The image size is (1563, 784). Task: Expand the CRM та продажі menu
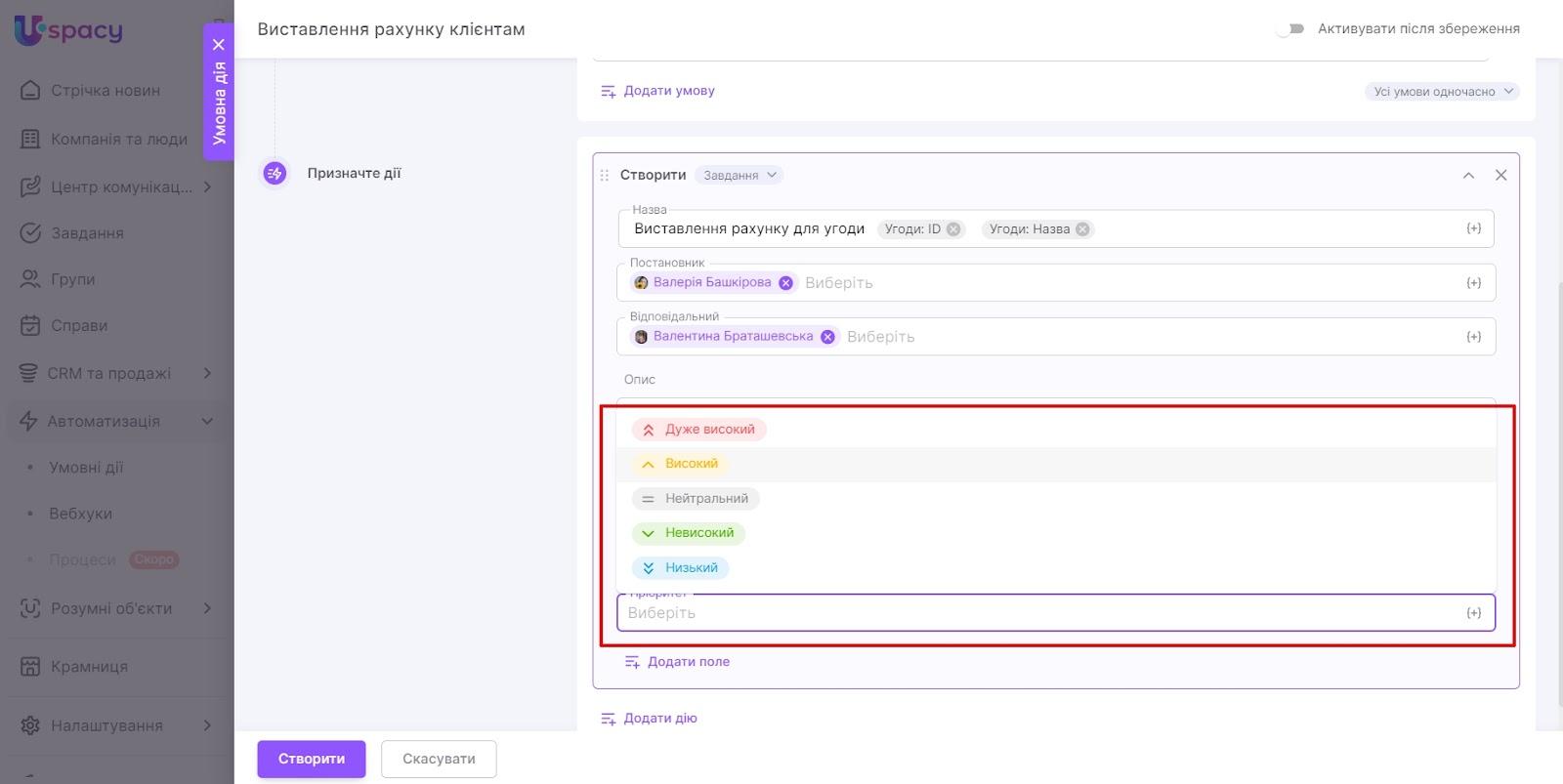click(x=207, y=373)
